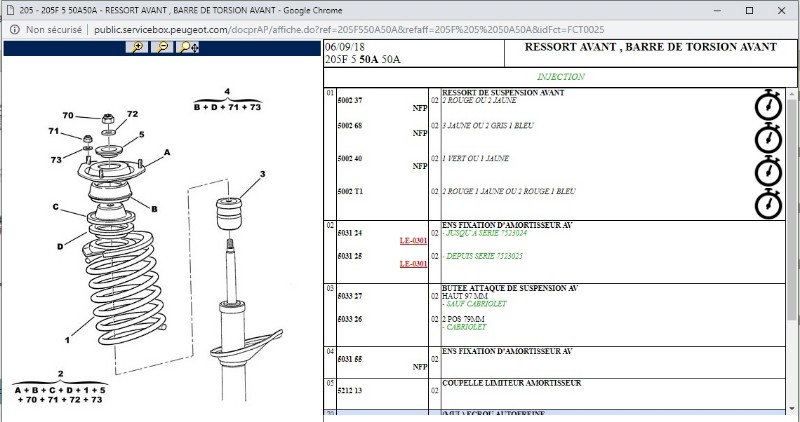Click part number 5033 27
The width and height of the screenshot is (800, 422).
350,296
